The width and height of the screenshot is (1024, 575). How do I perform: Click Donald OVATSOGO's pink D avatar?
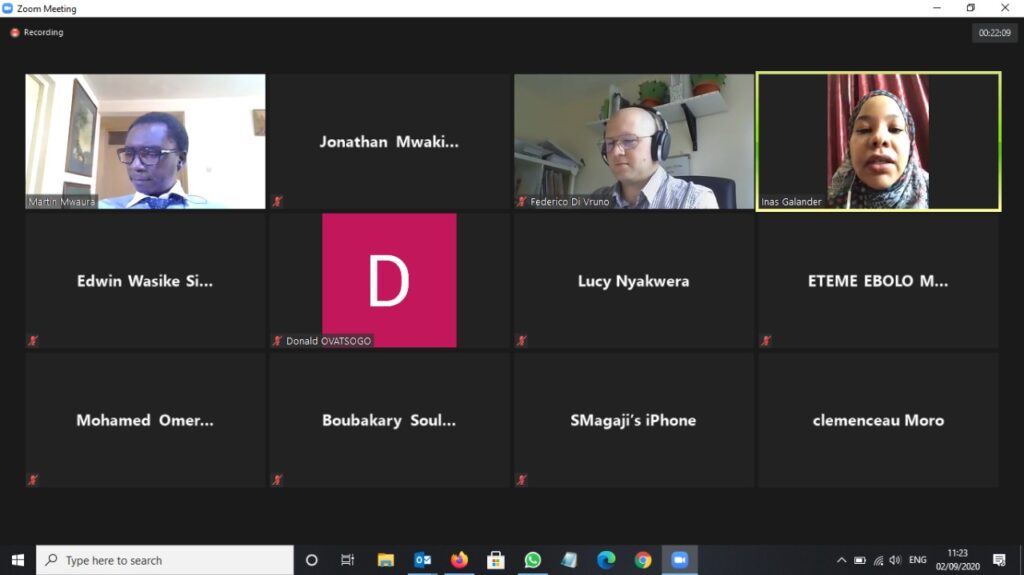(x=389, y=280)
